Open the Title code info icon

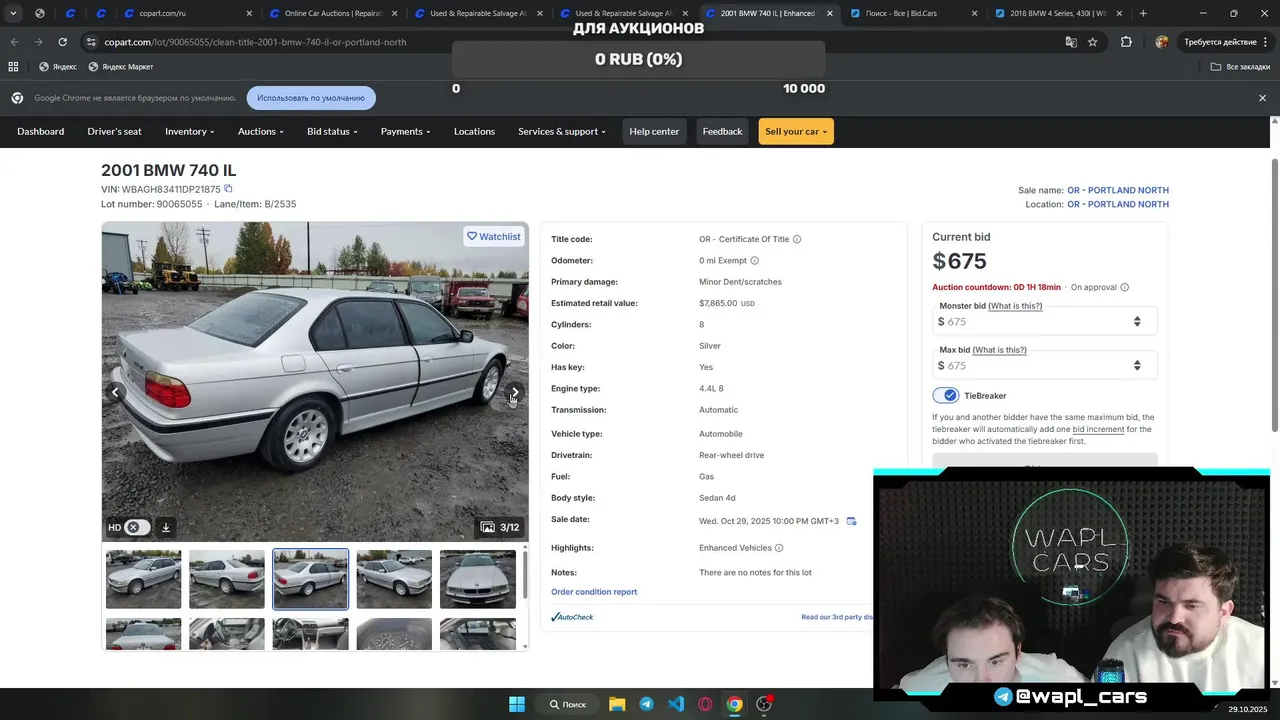[797, 239]
